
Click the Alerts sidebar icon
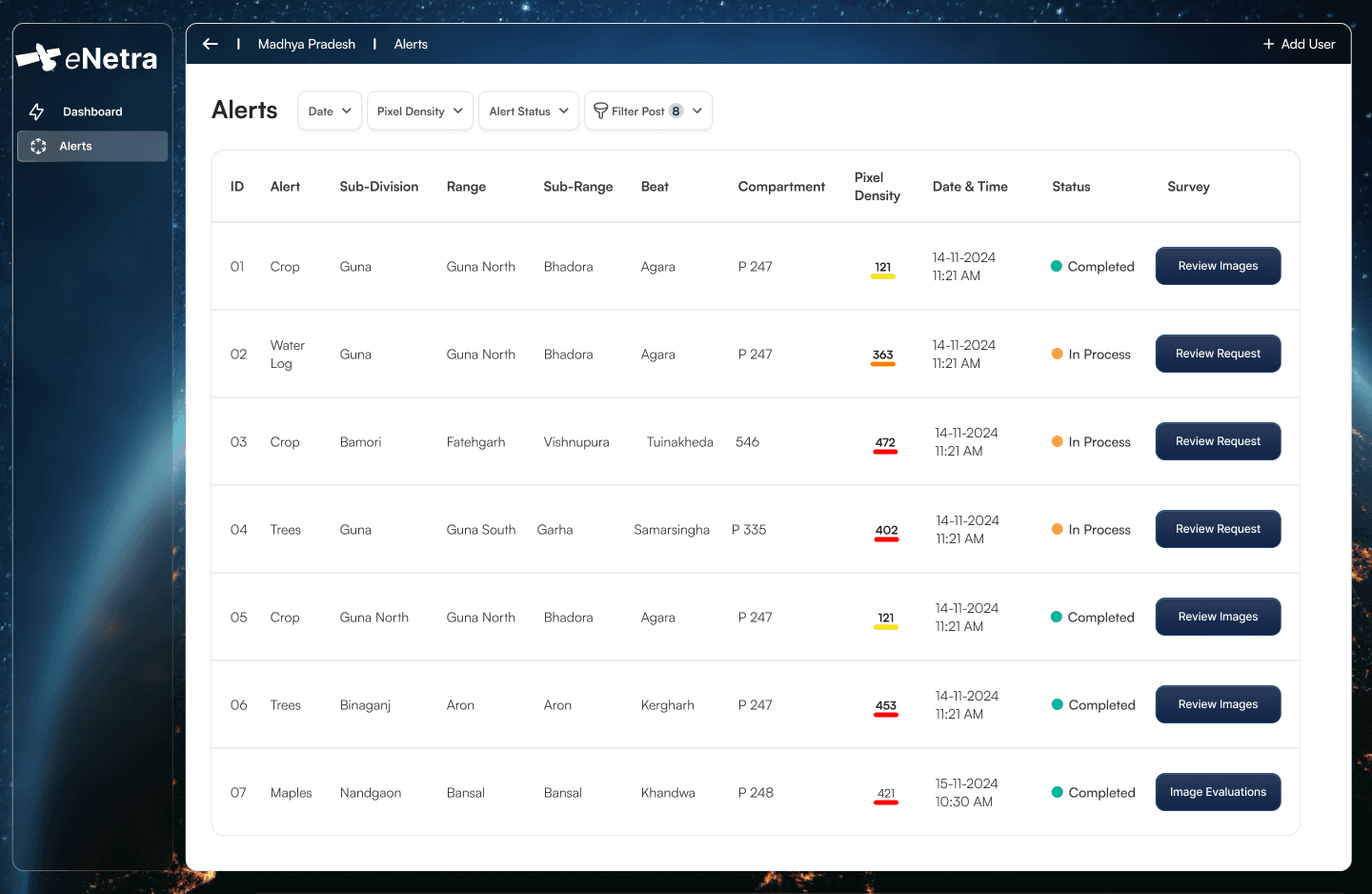[x=38, y=146]
